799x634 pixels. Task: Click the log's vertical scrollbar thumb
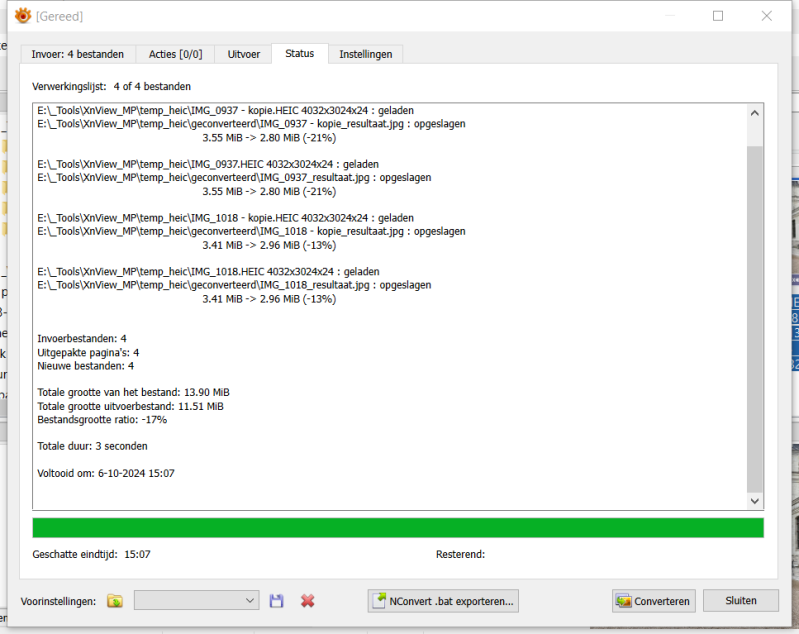click(755, 319)
